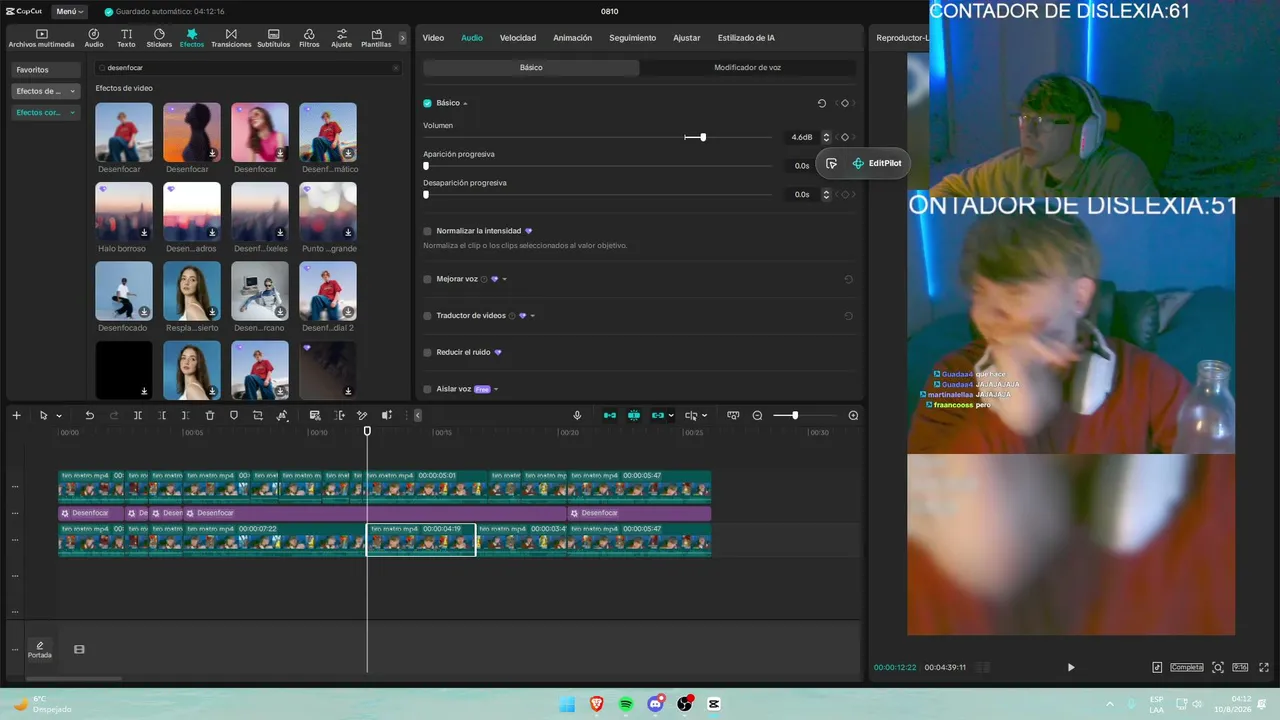Toggle the main track magnet snapping

tap(610, 415)
